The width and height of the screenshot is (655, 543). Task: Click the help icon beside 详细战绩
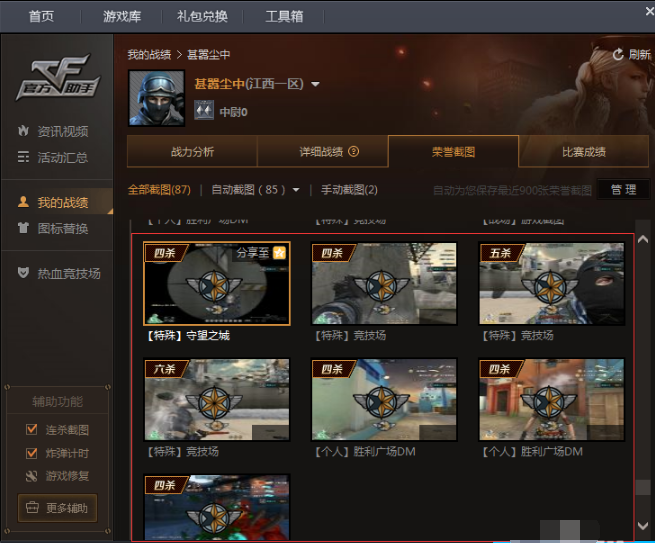point(353,152)
